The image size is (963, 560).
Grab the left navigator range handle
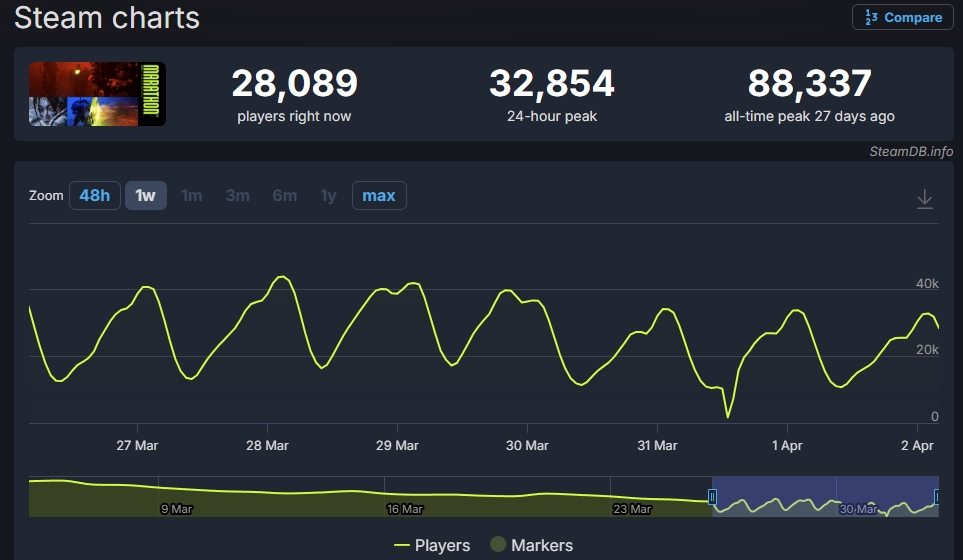click(x=712, y=496)
